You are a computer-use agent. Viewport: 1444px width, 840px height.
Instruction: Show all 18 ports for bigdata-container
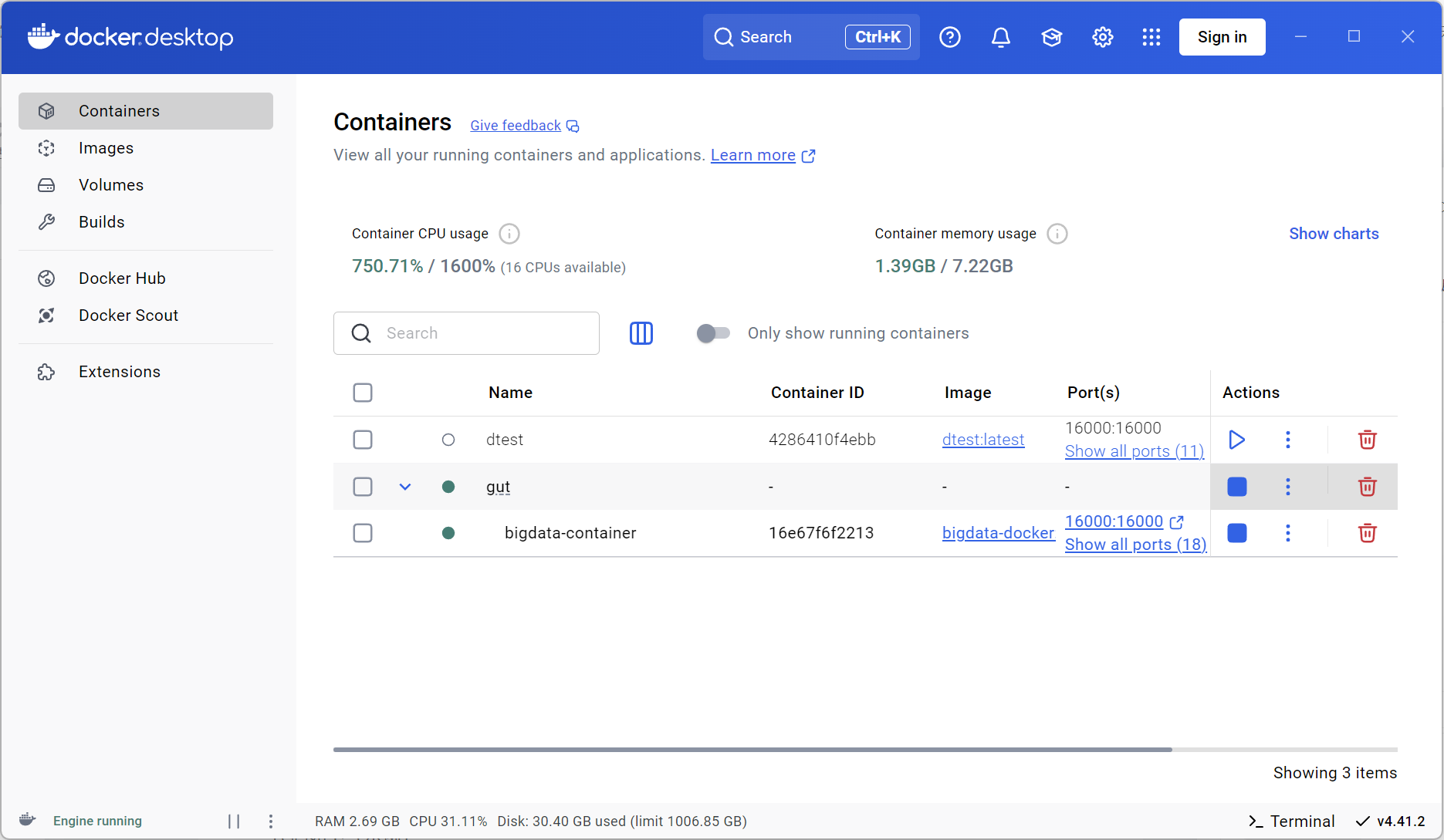pos(1136,545)
